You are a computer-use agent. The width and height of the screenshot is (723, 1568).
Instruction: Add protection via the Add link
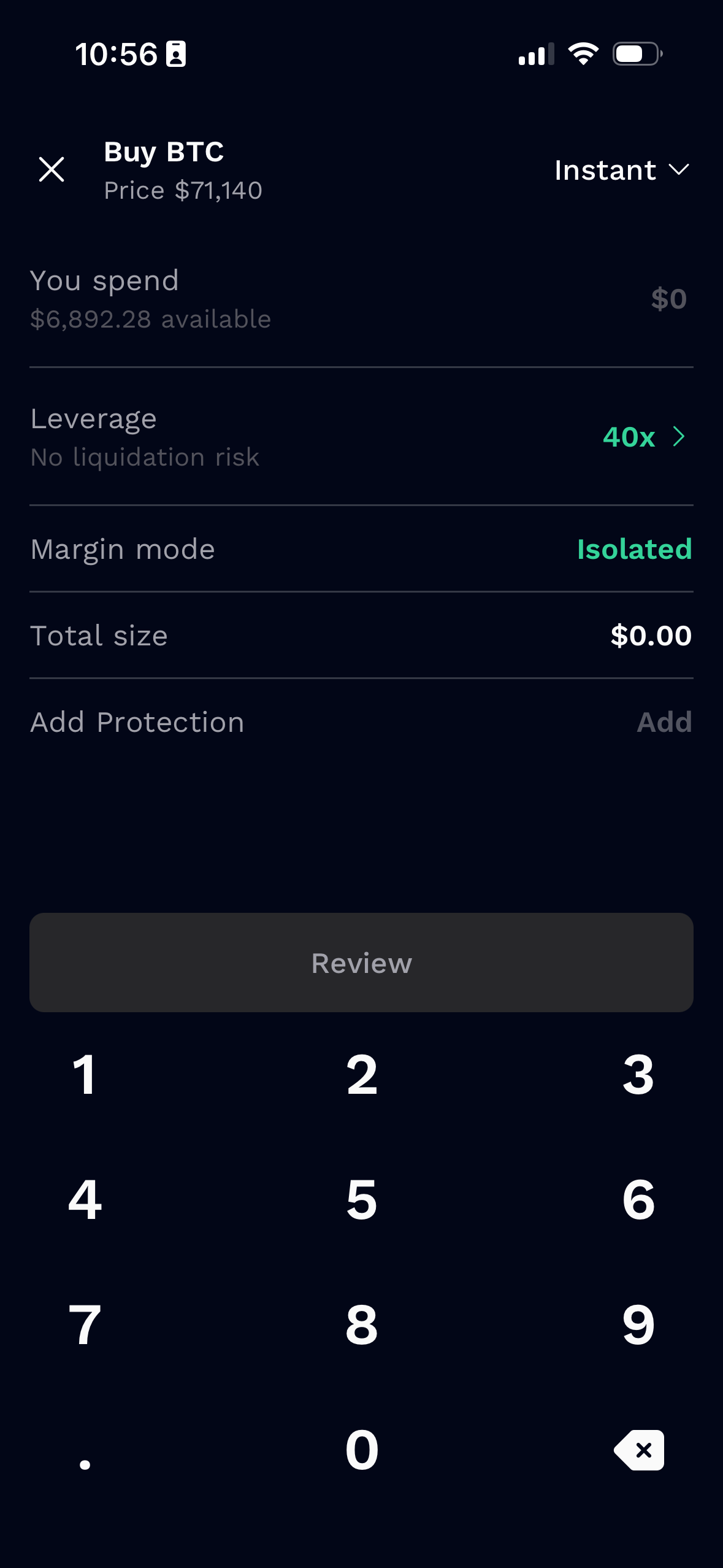click(664, 722)
